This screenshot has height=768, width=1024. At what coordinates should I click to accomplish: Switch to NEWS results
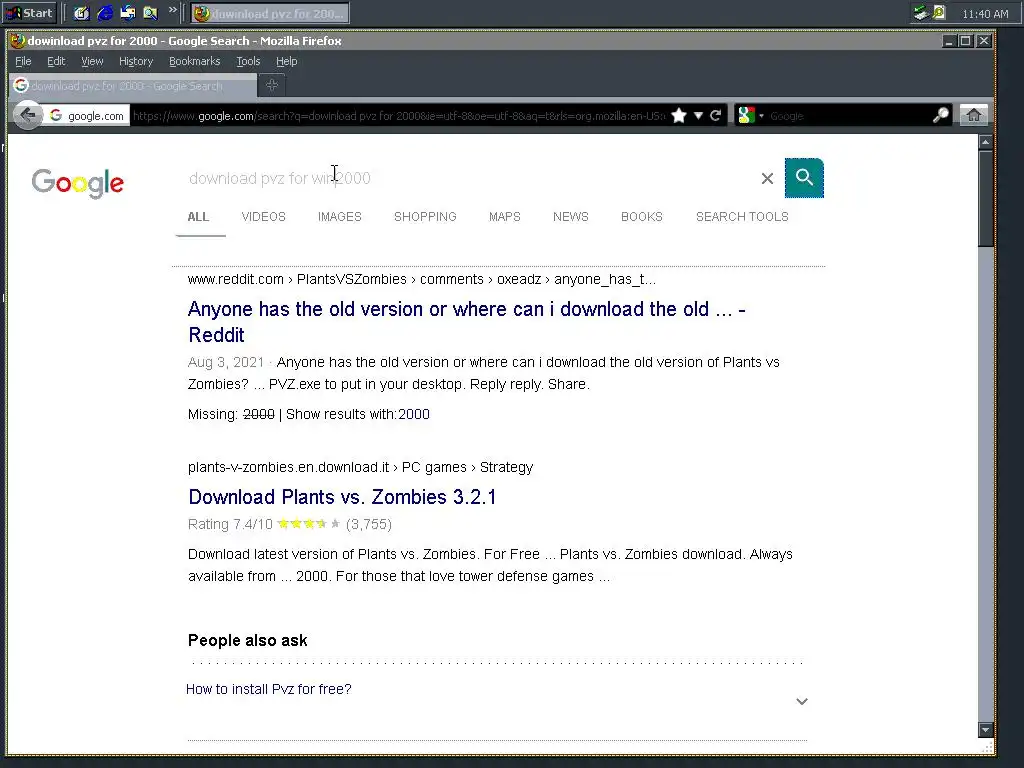[x=571, y=217]
